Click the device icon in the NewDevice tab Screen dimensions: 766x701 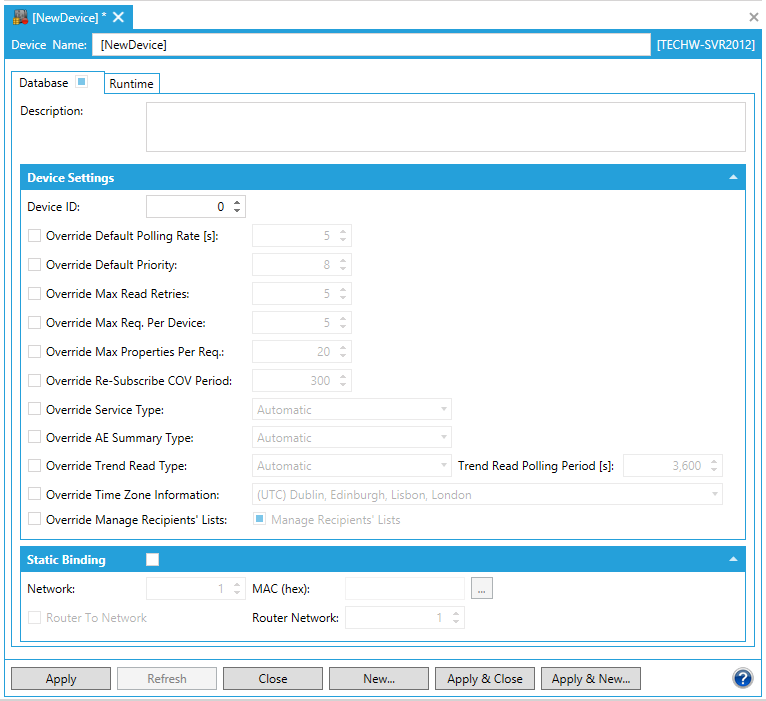click(20, 17)
